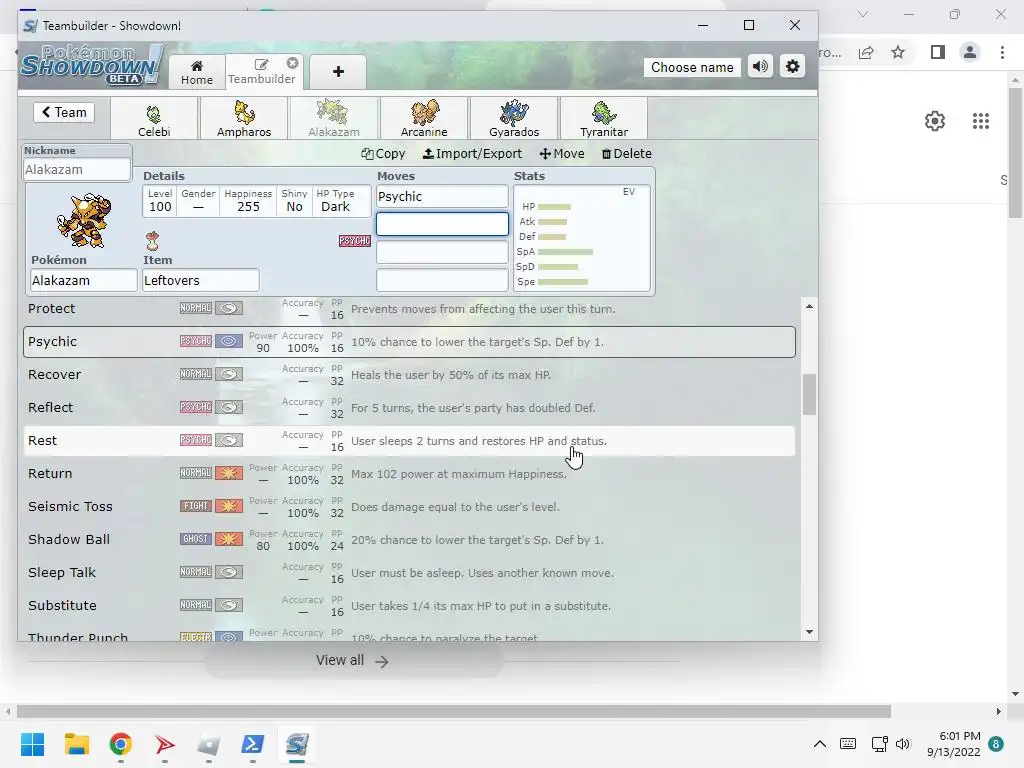Click the special category icon on Psychic row
This screenshot has height=768, width=1024.
click(229, 341)
